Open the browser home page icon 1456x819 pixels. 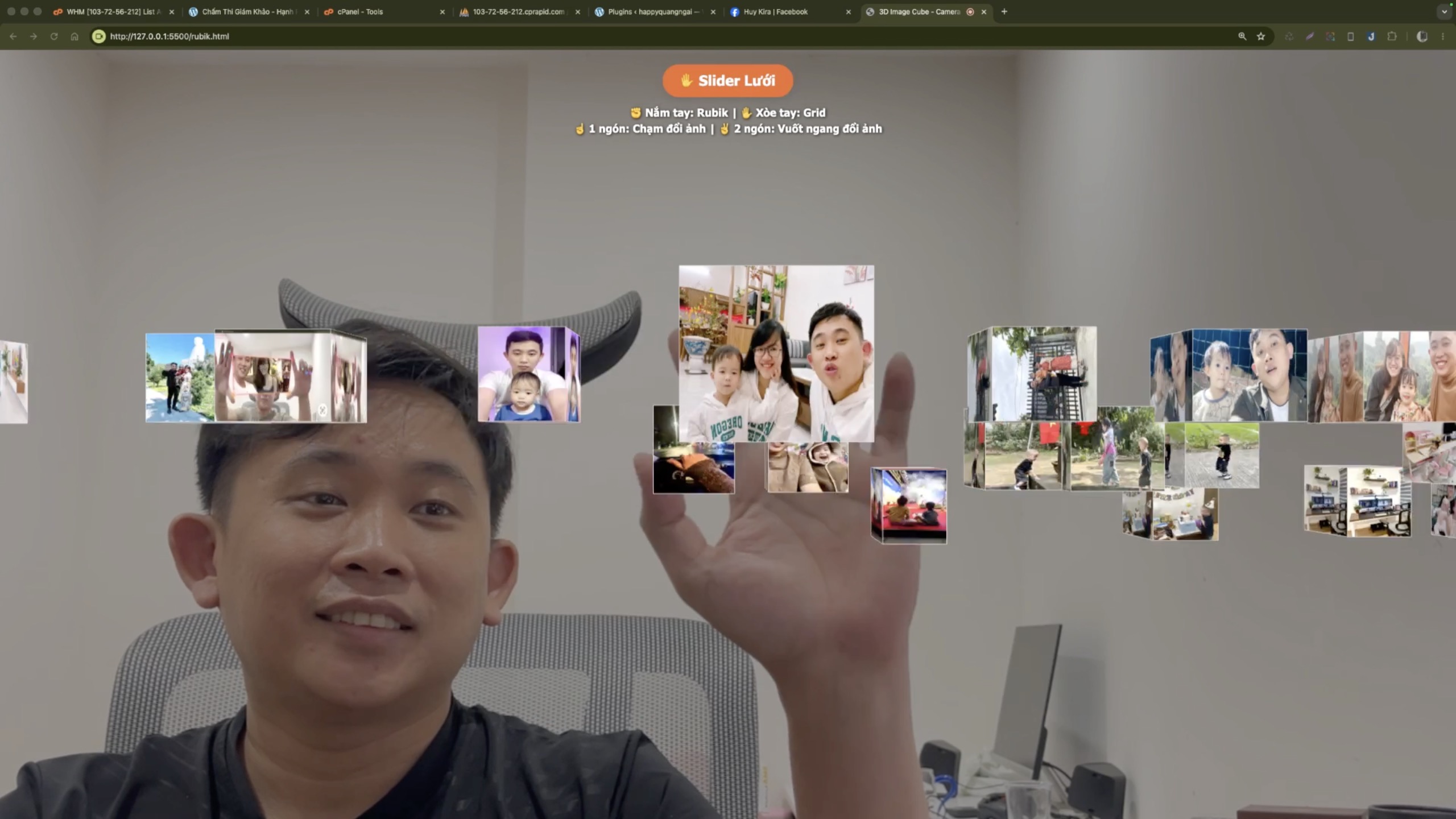75,36
